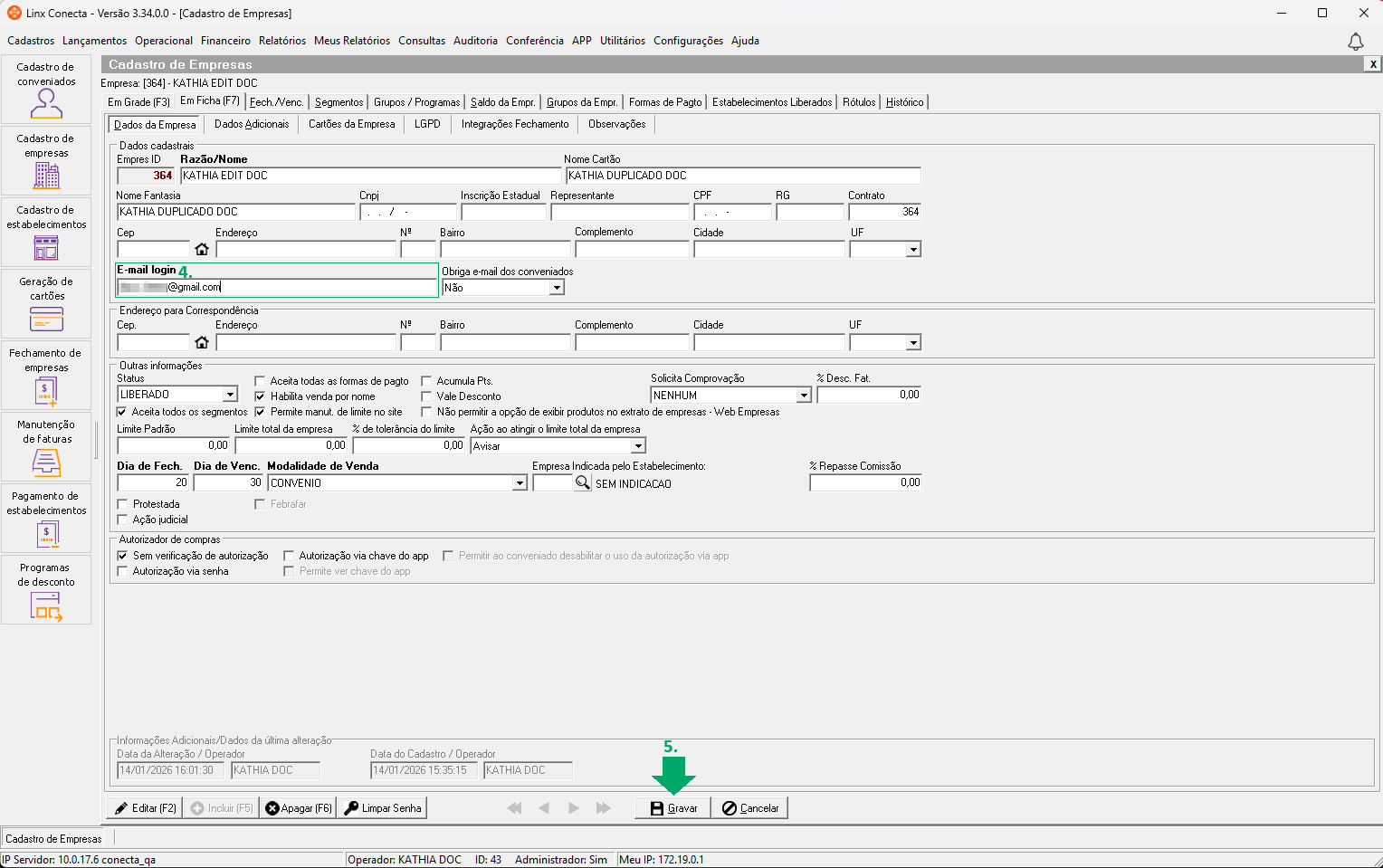Open the Formas de Pagto tab
The height and width of the screenshot is (868, 1383).
[x=665, y=102]
